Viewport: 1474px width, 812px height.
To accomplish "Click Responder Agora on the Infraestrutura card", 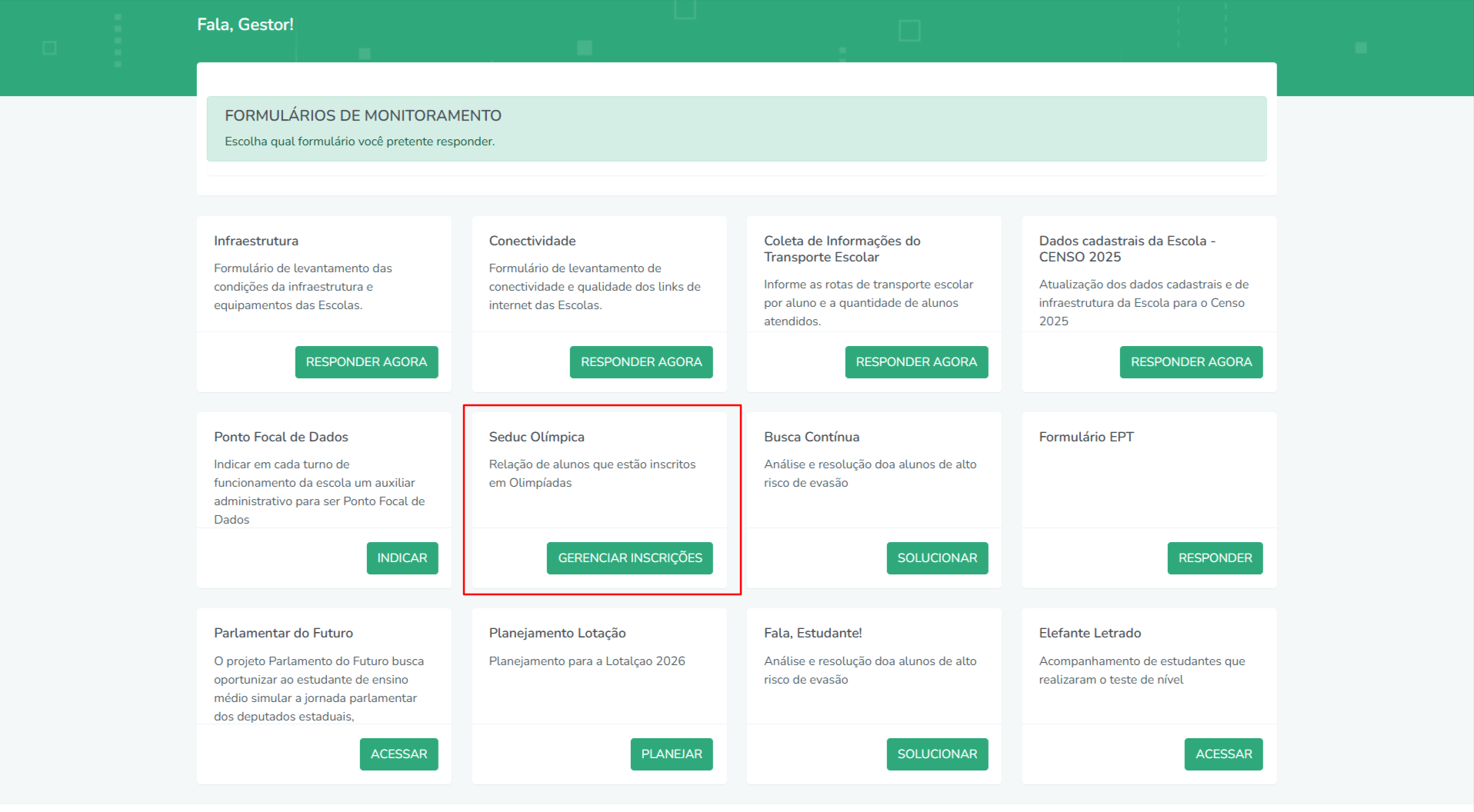I will click(366, 362).
